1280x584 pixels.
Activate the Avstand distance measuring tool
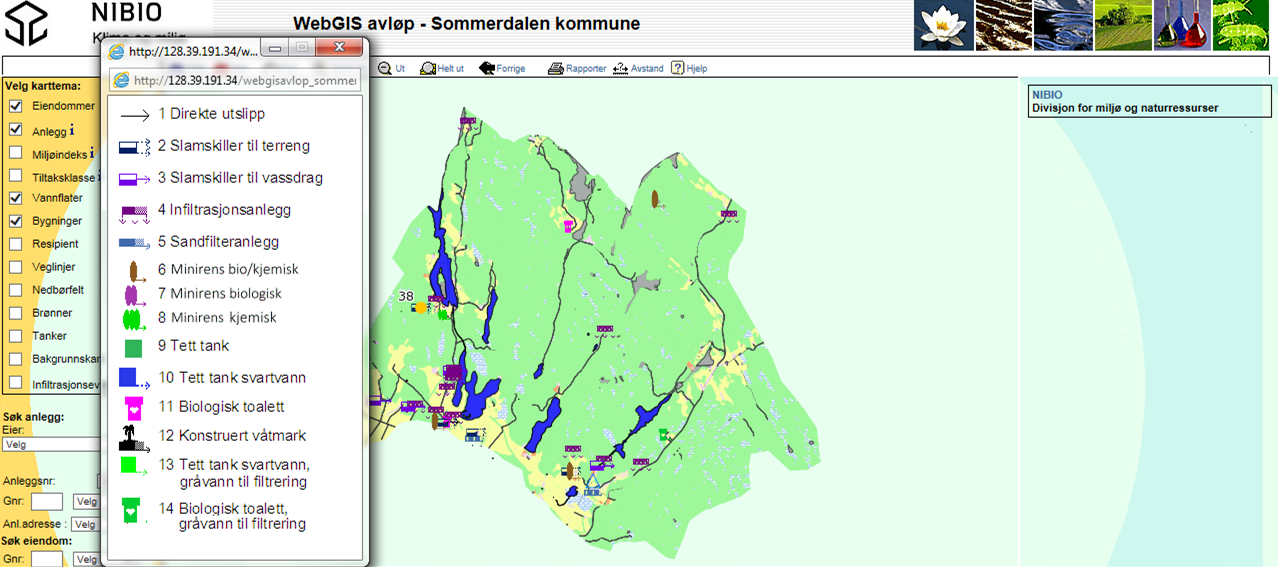pos(620,68)
